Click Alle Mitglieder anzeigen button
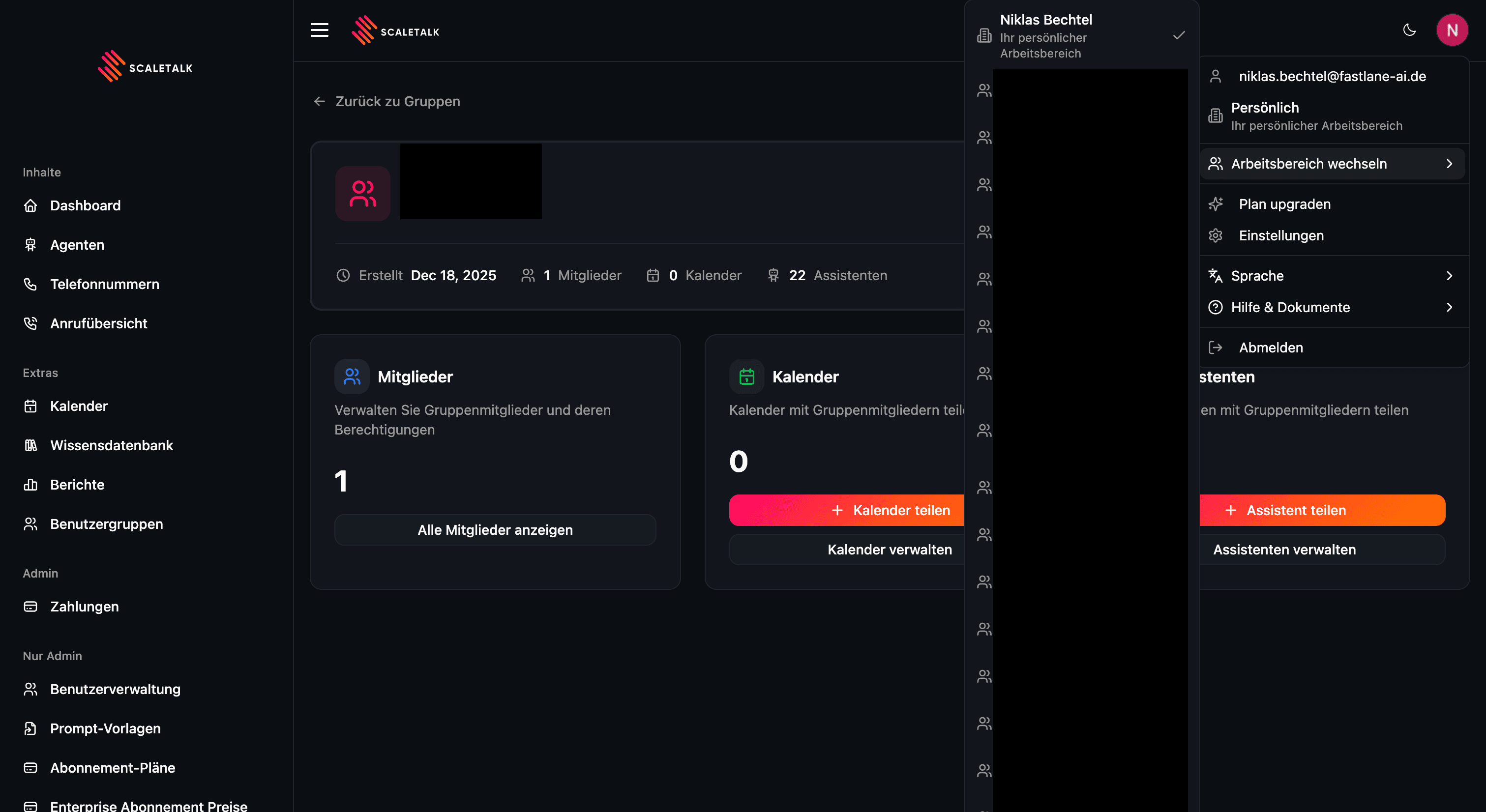Viewport: 1486px width, 812px height. click(x=495, y=530)
